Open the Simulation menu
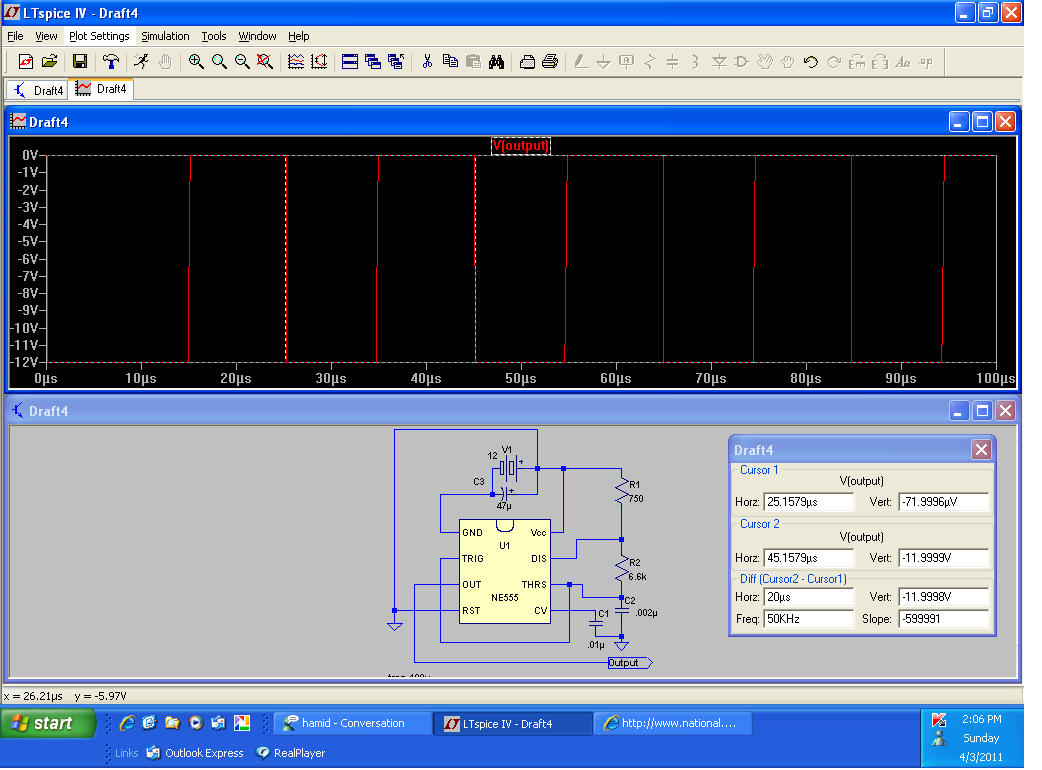Image resolution: width=1042 pixels, height=770 pixels. point(165,36)
